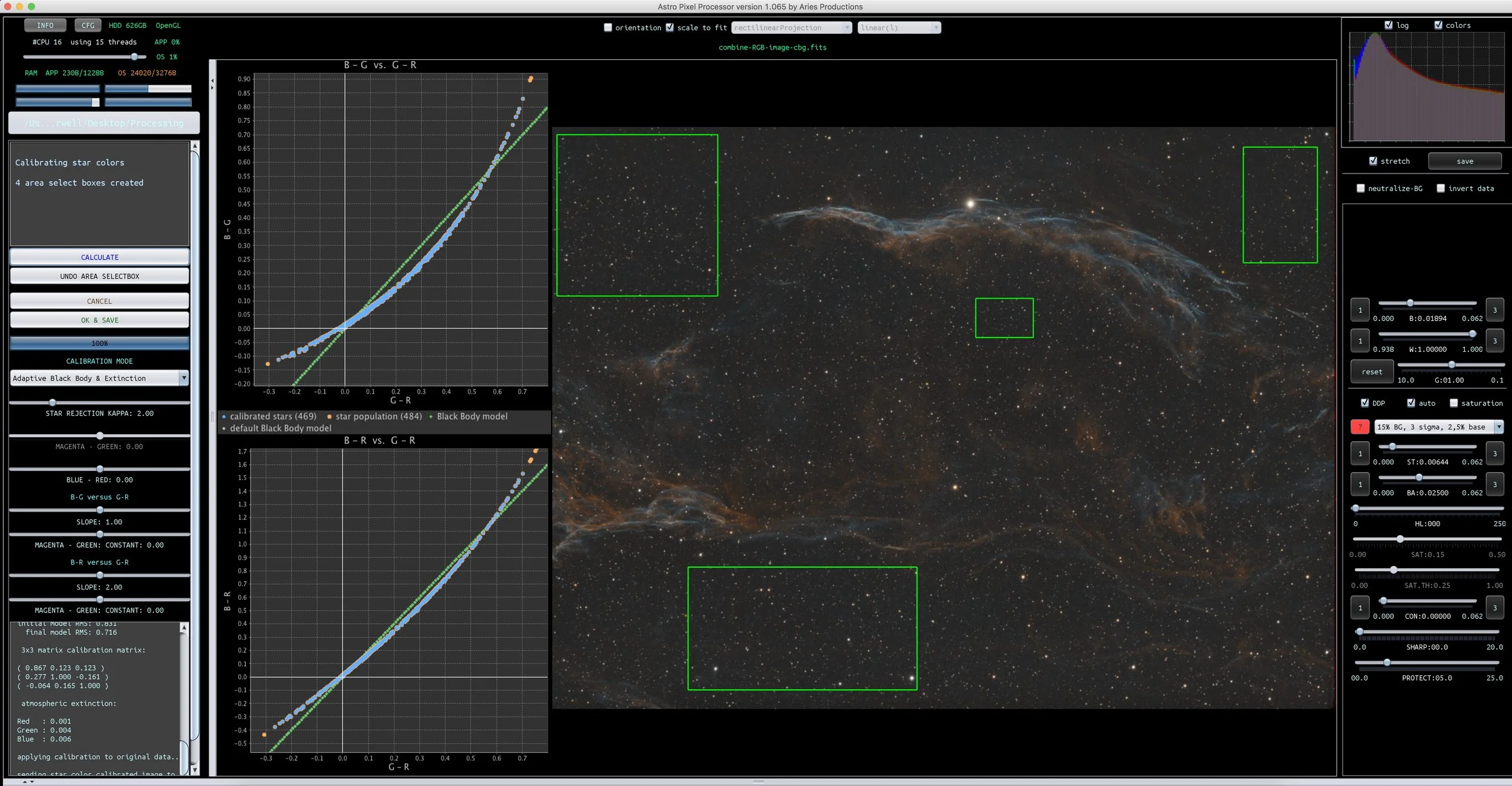Screen dimensions: 1512x786
Task: Toggle the auto stretch checkbox
Action: tap(1411, 403)
